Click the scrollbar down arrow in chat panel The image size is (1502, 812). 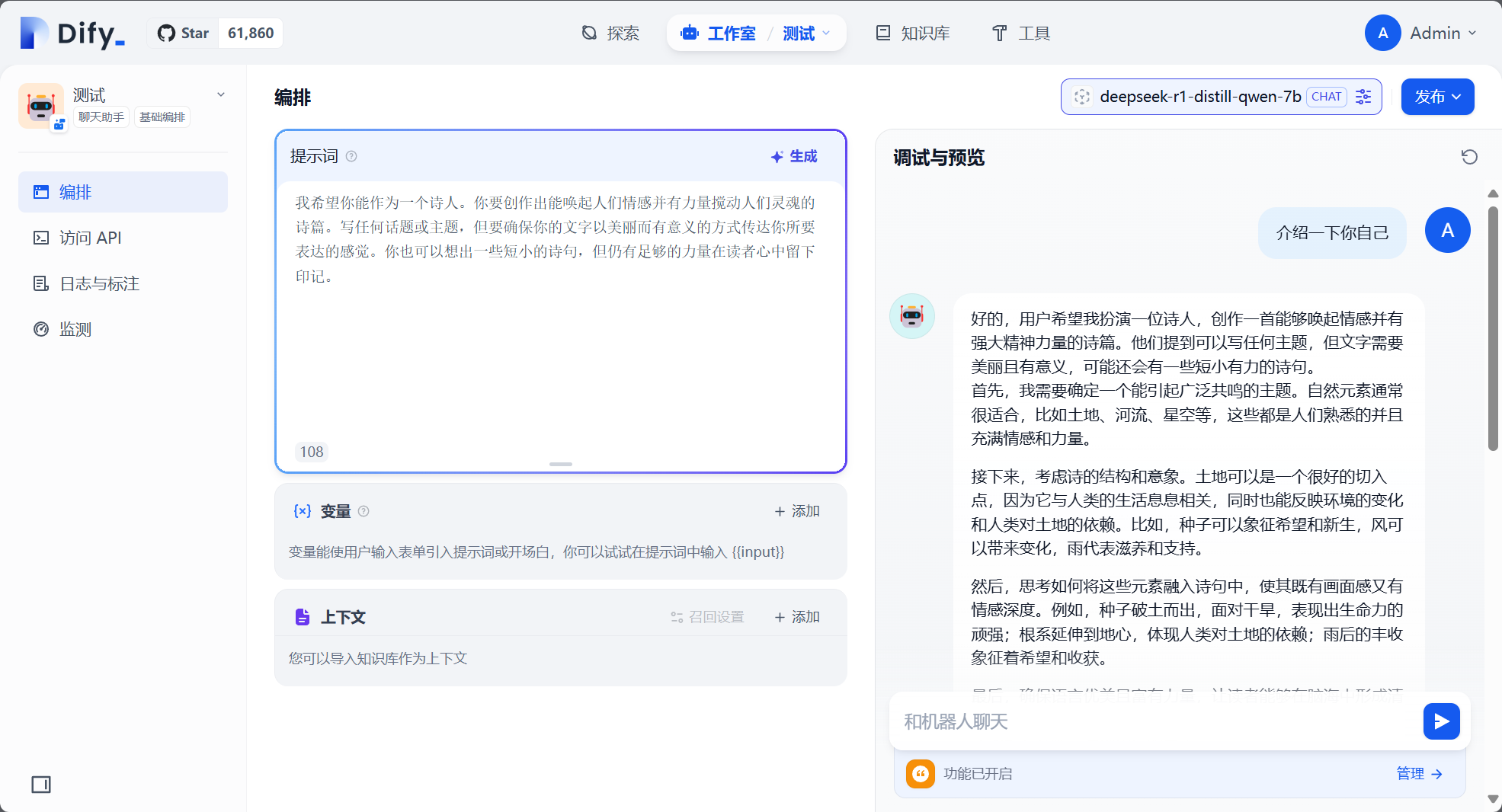point(1494,799)
